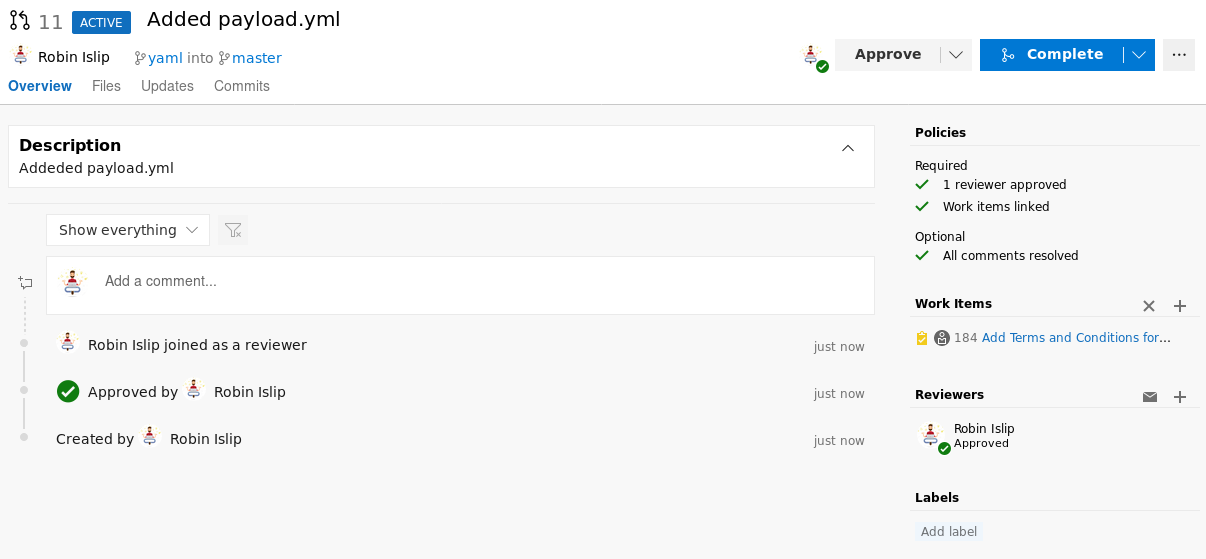Switch to the Files tab
Viewport: 1206px width, 559px height.
[x=106, y=86]
